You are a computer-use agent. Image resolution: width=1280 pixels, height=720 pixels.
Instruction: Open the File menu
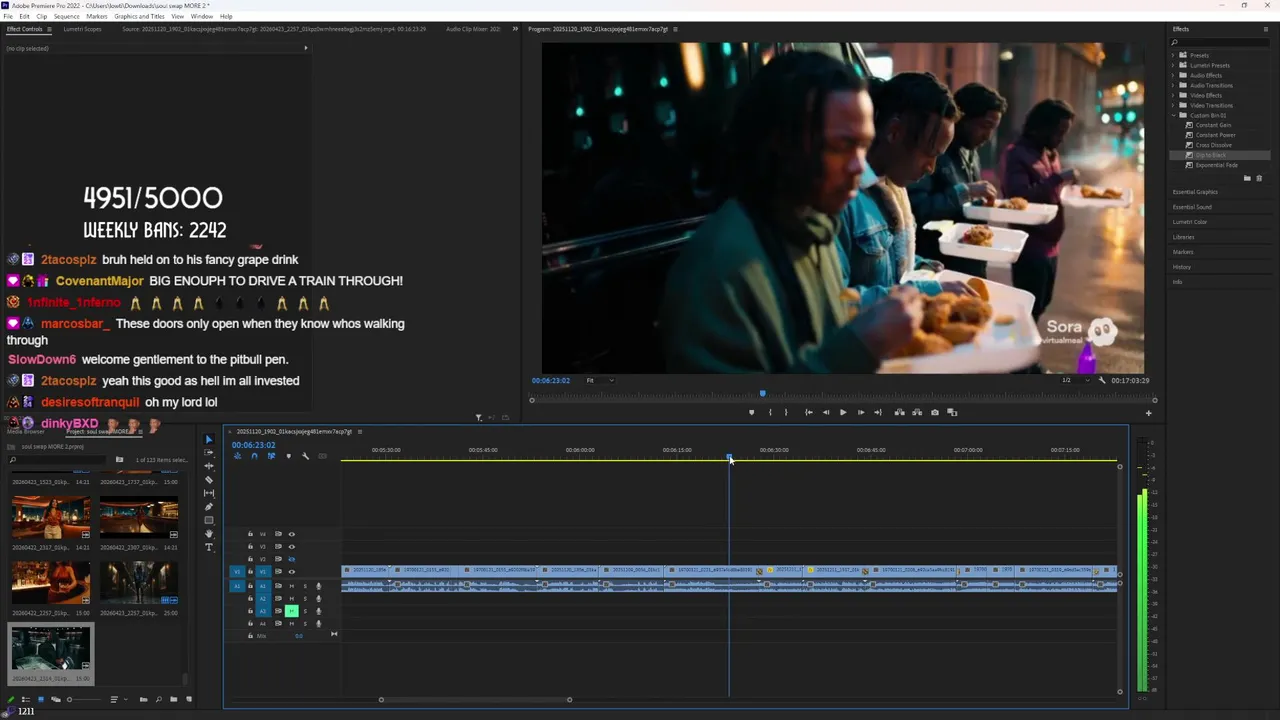8,16
